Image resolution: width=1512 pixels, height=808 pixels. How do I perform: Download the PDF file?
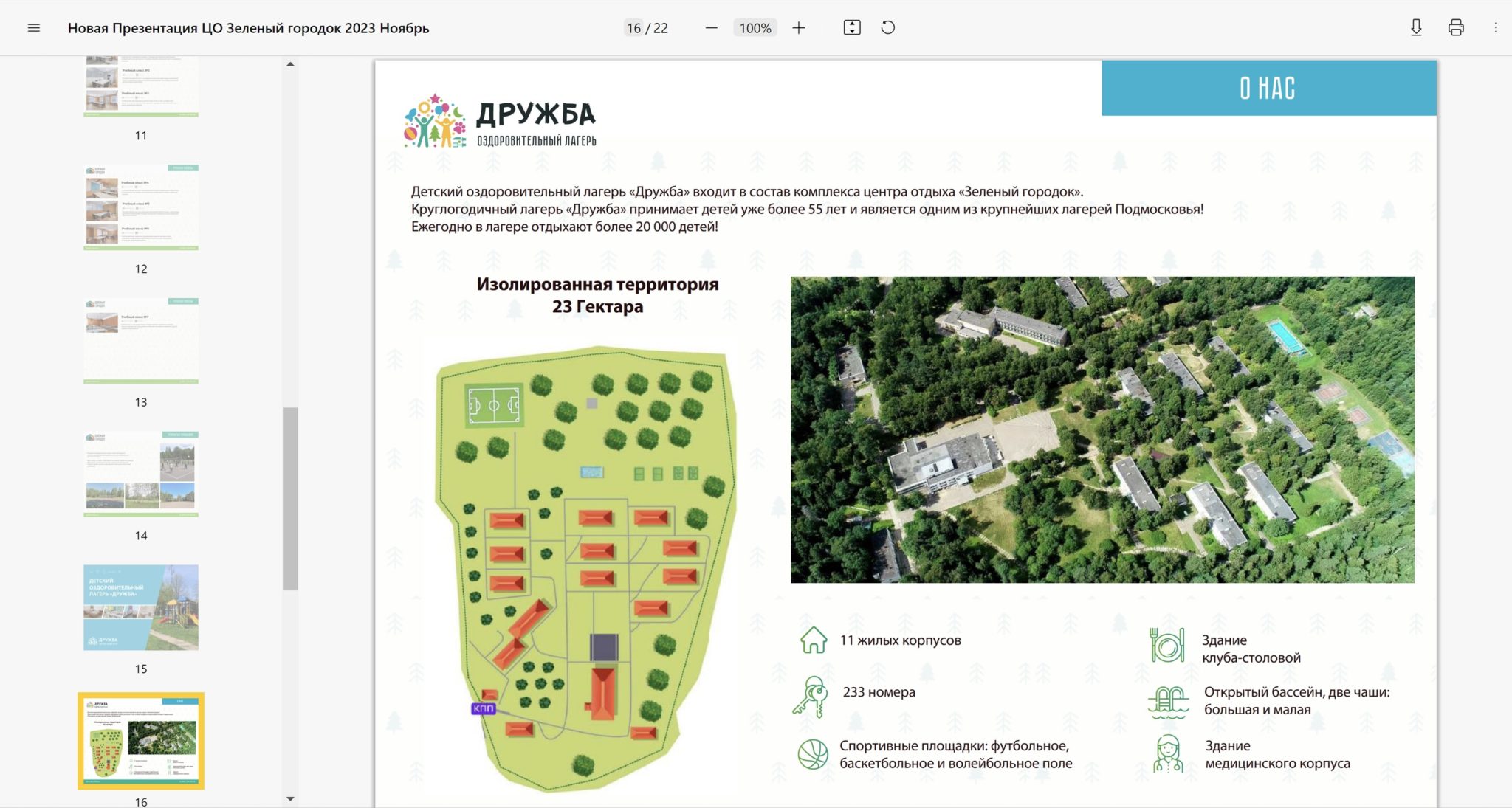[1416, 28]
